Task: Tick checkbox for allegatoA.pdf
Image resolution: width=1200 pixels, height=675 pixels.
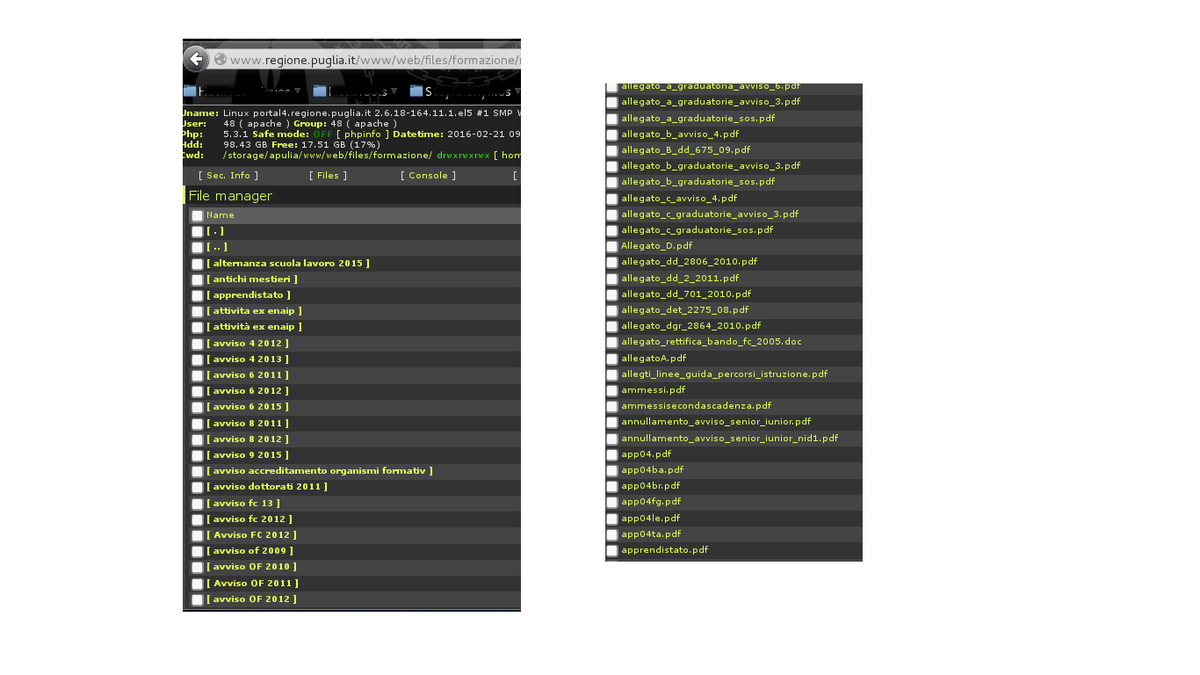Action: tap(612, 358)
